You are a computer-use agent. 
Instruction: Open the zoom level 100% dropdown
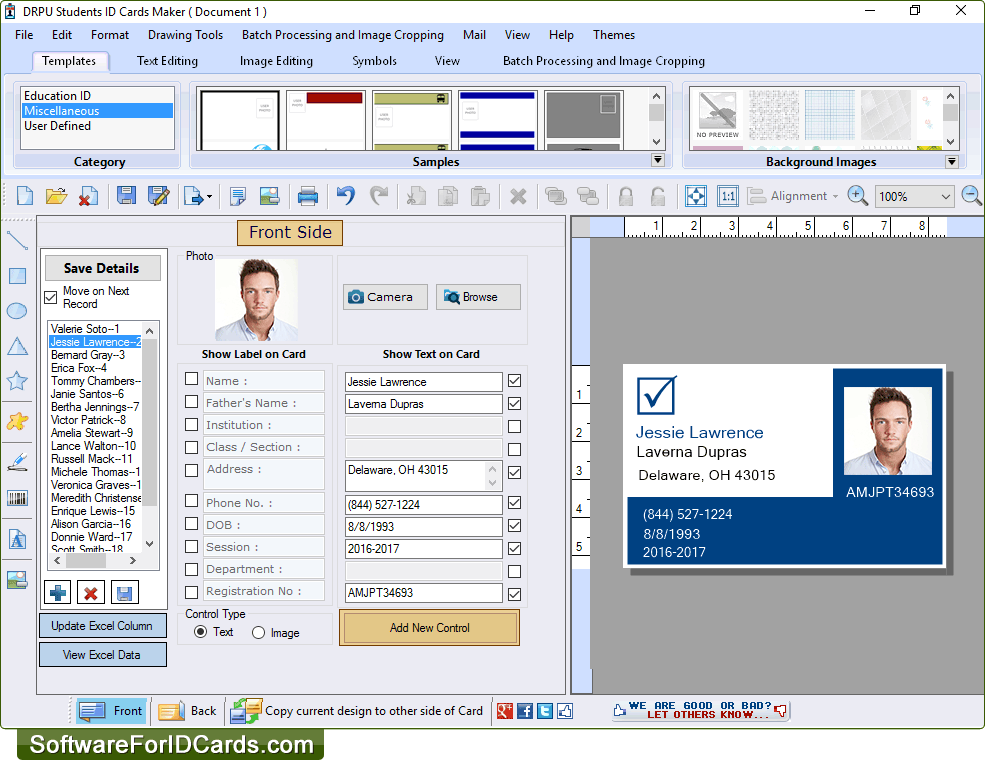click(x=945, y=197)
